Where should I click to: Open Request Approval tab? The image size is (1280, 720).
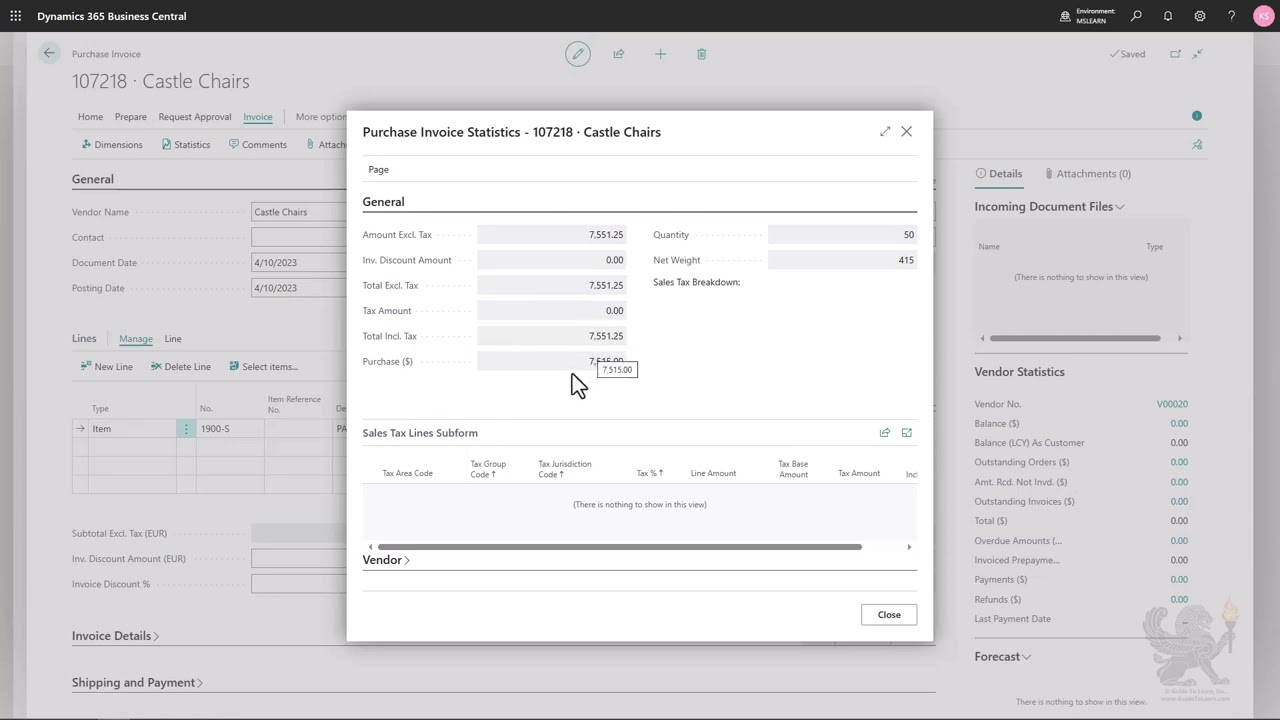(194, 117)
